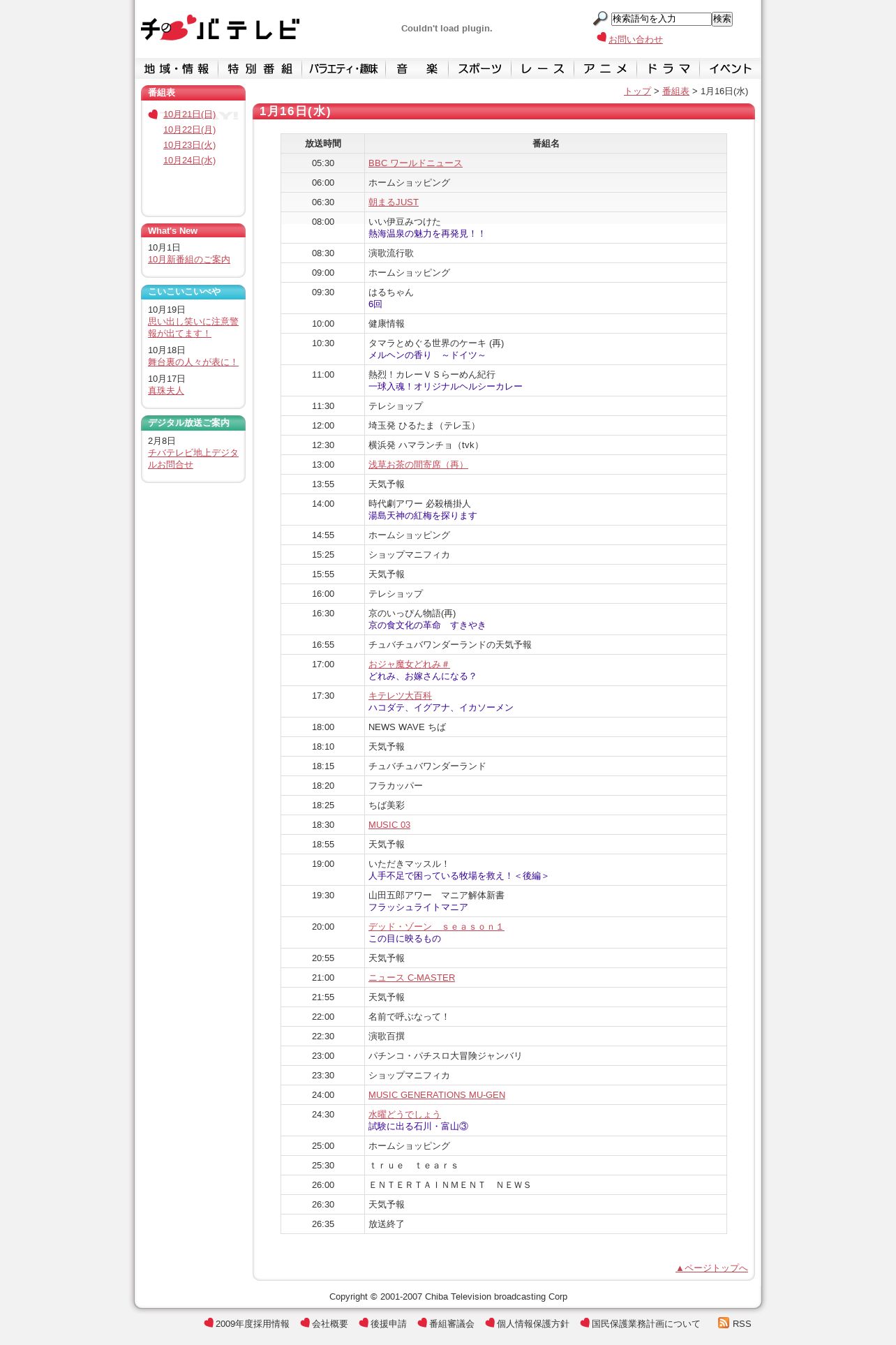Viewport: 896px width, 1345px height.
Task: Open the お問い合わせ contact link
Action: 636,40
